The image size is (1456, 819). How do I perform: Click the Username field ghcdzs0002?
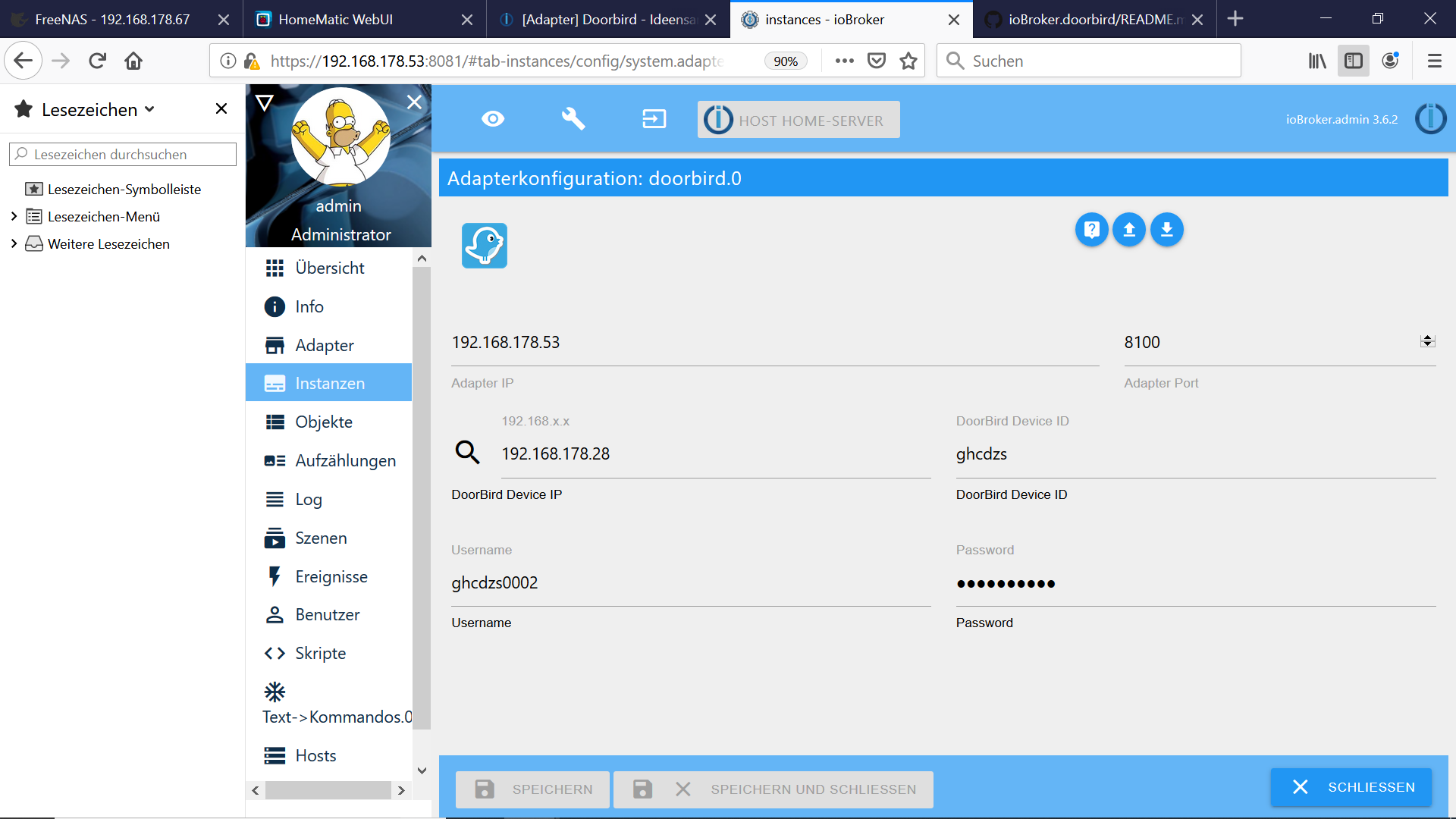(x=691, y=583)
